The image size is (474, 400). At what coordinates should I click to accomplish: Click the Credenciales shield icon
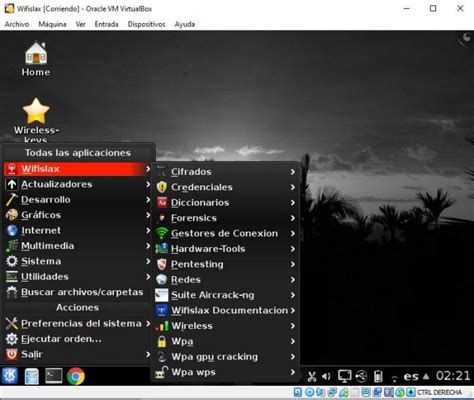(162, 187)
